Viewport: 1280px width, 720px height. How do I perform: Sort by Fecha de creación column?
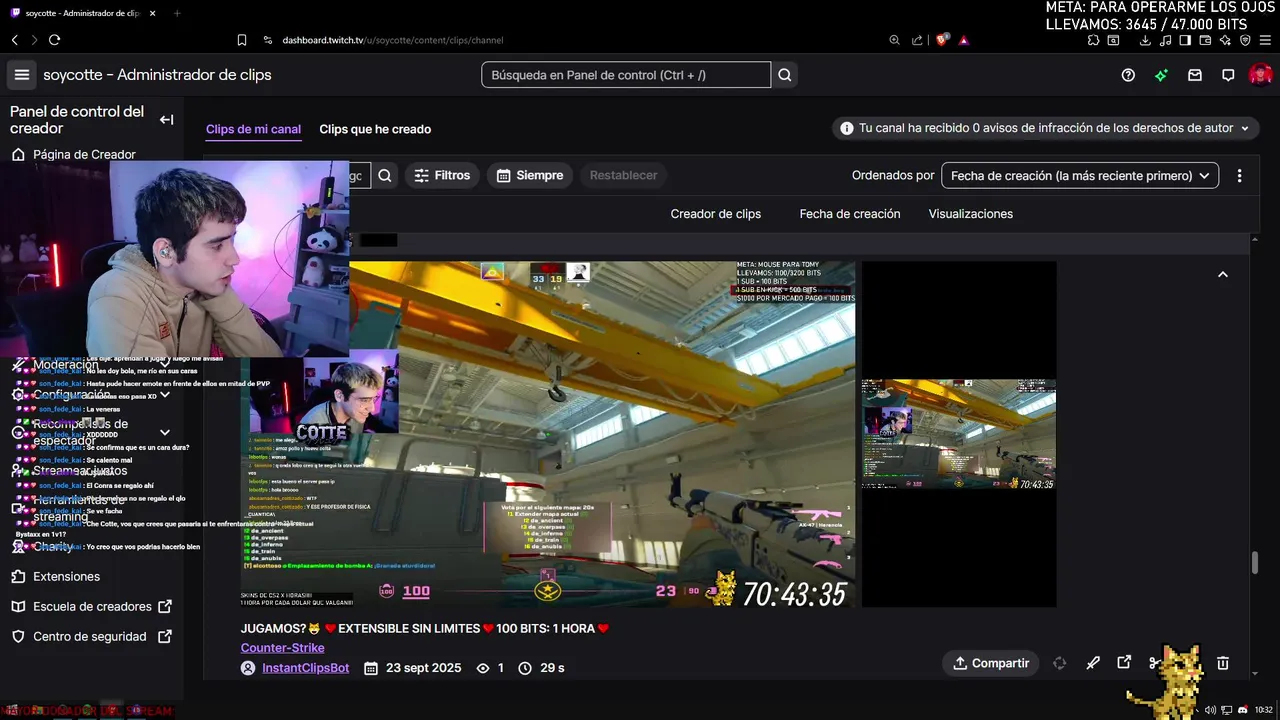click(850, 214)
